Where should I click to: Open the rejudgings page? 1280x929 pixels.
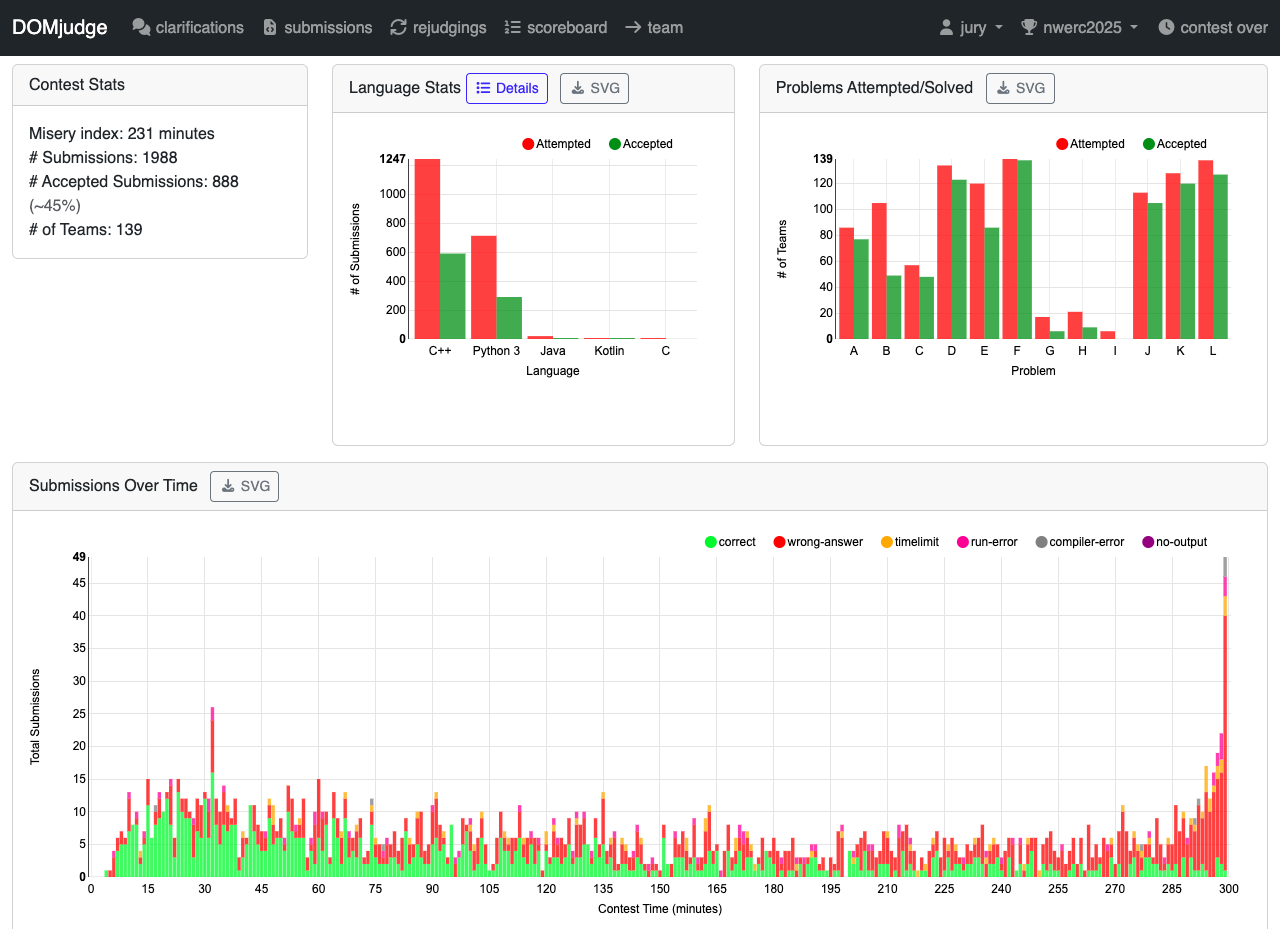pyautogui.click(x=438, y=28)
